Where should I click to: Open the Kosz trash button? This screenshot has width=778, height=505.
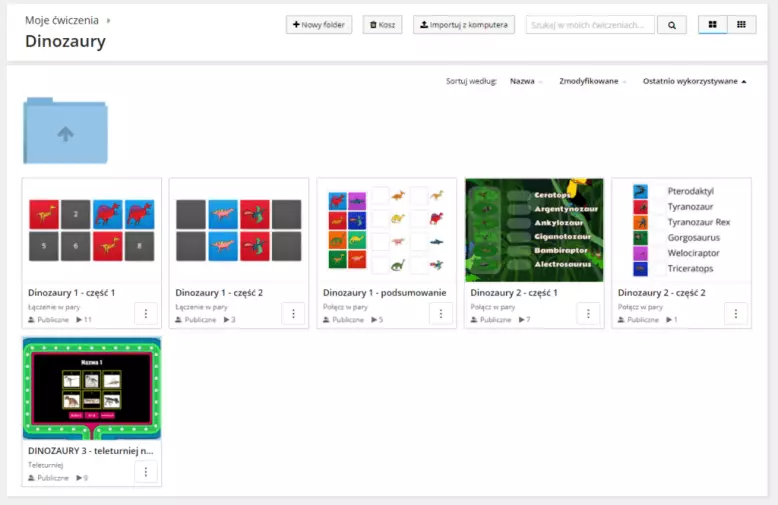[382, 25]
